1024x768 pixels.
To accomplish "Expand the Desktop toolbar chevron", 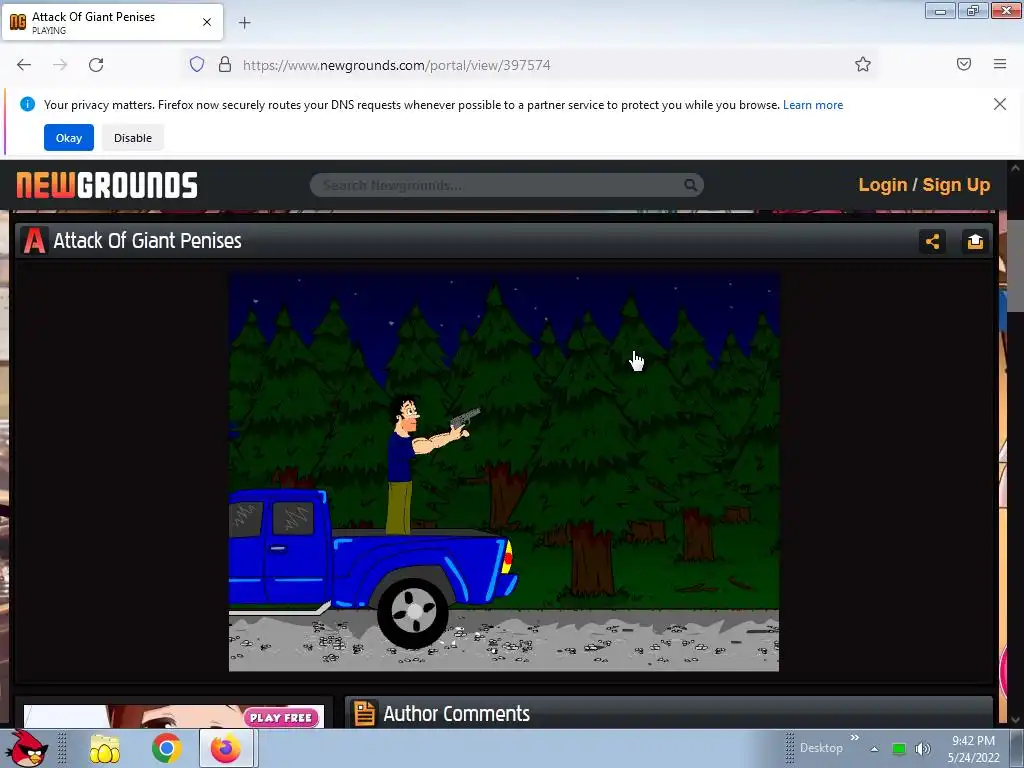I will [855, 738].
